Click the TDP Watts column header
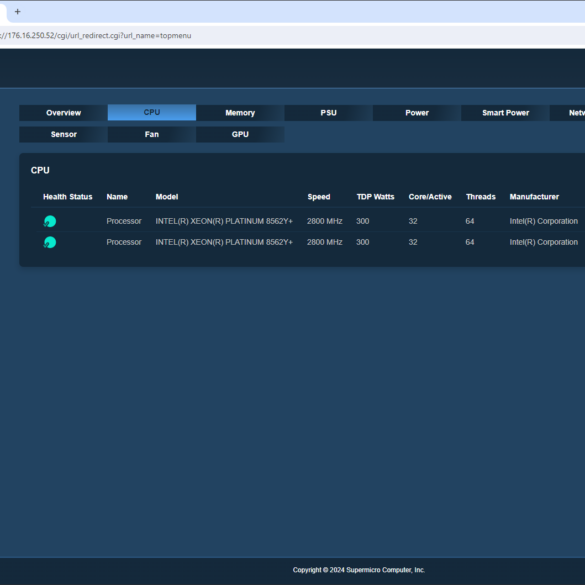The image size is (585, 585). pyautogui.click(x=375, y=197)
